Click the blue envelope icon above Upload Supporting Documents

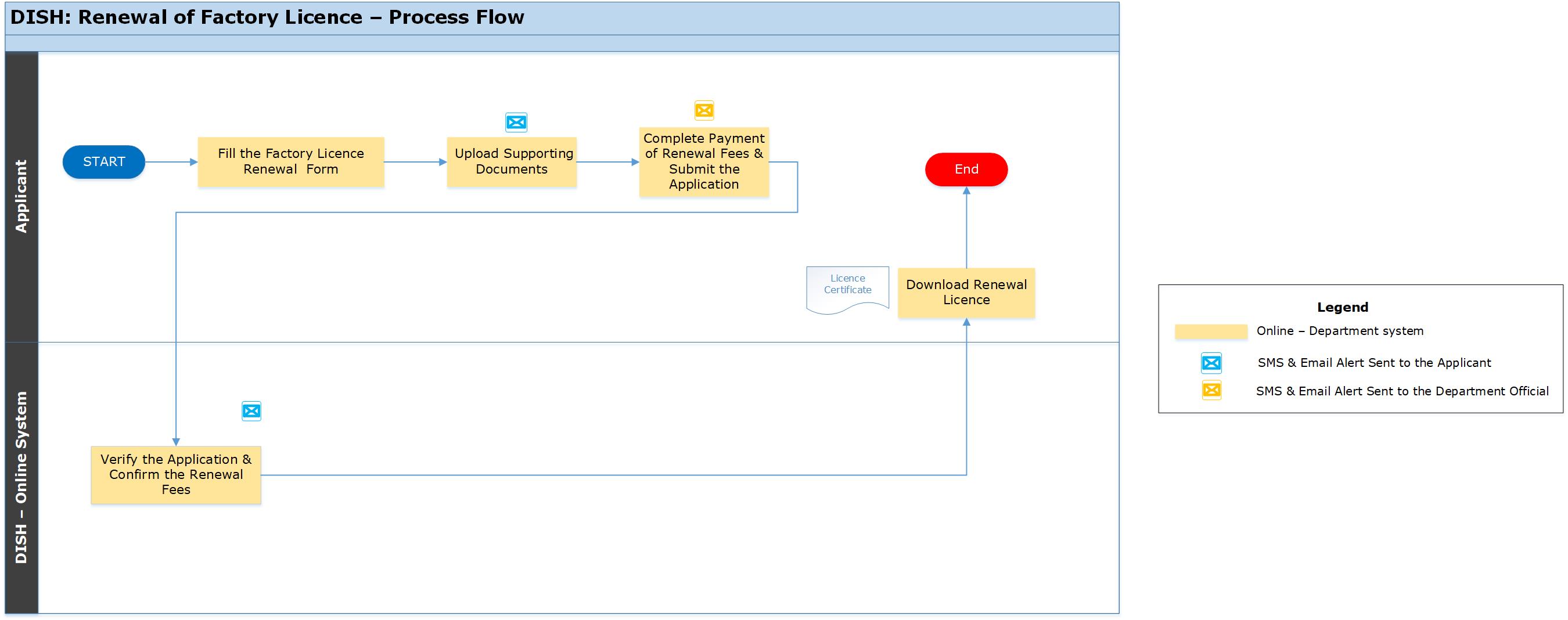(x=516, y=122)
